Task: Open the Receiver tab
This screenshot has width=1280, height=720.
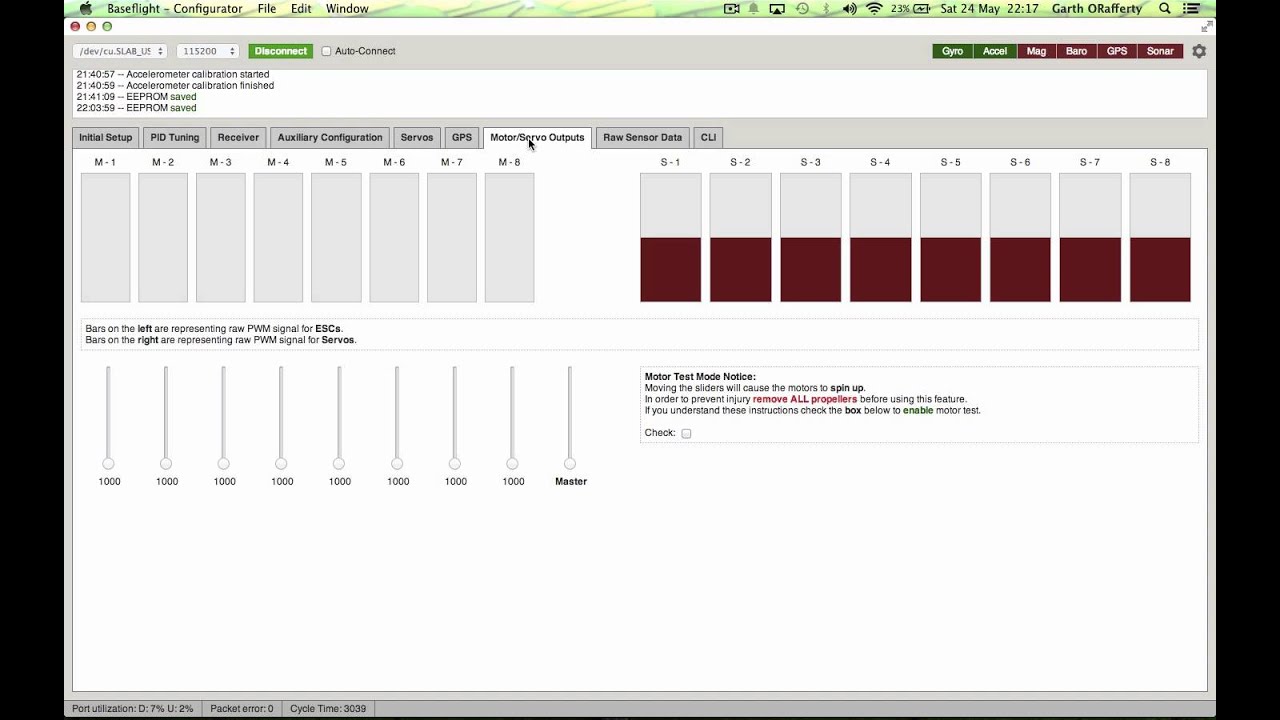Action: (x=238, y=137)
